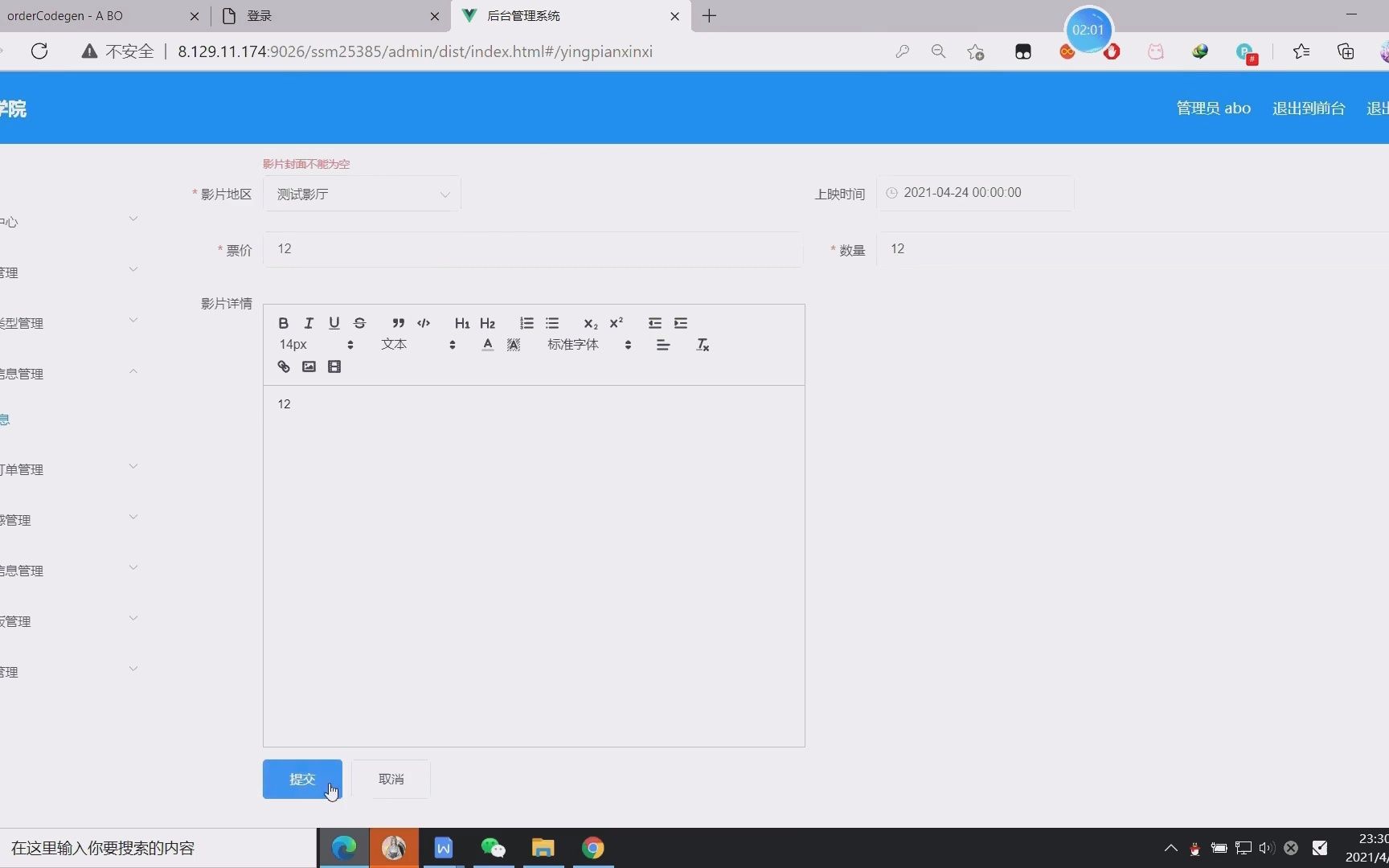Insert a blockquote in the editor

click(398, 323)
